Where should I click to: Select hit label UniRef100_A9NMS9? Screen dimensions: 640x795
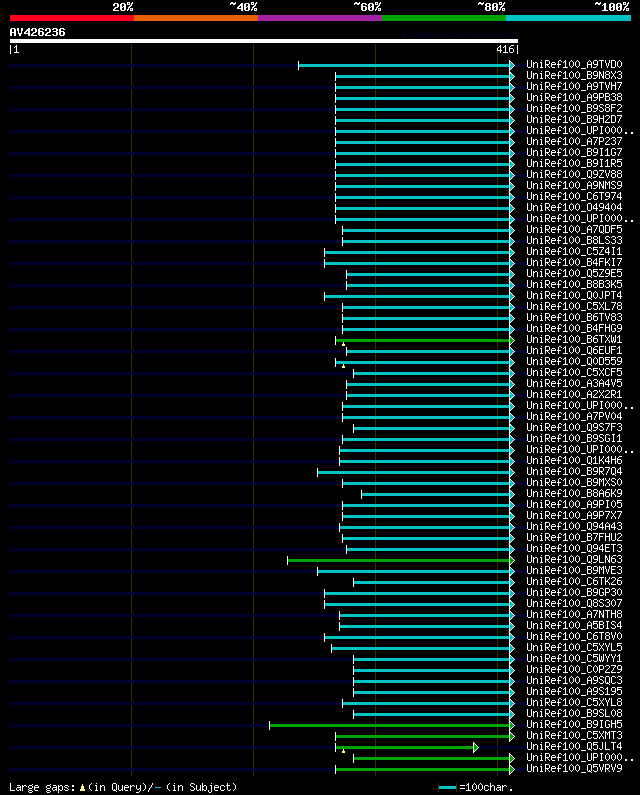(x=574, y=186)
